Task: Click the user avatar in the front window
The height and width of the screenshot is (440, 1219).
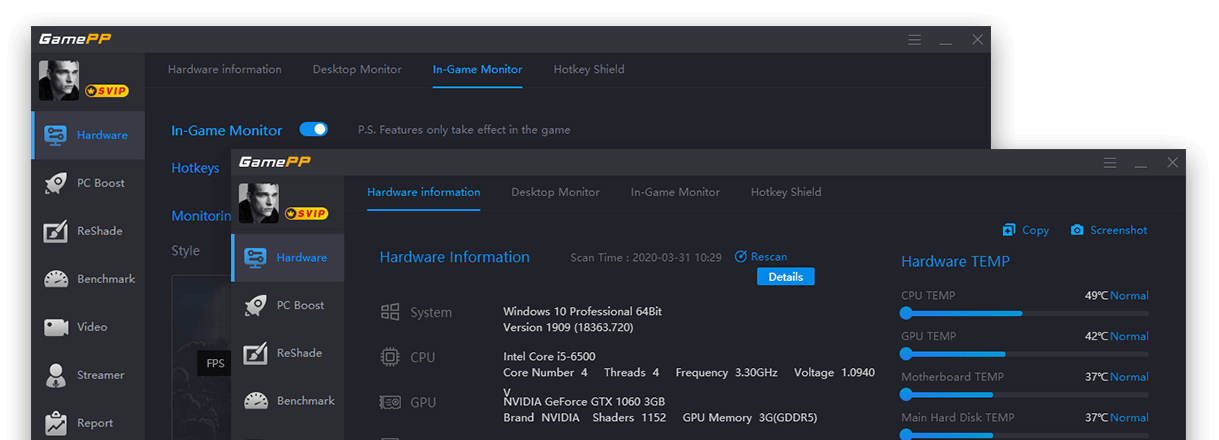Action: [258, 203]
